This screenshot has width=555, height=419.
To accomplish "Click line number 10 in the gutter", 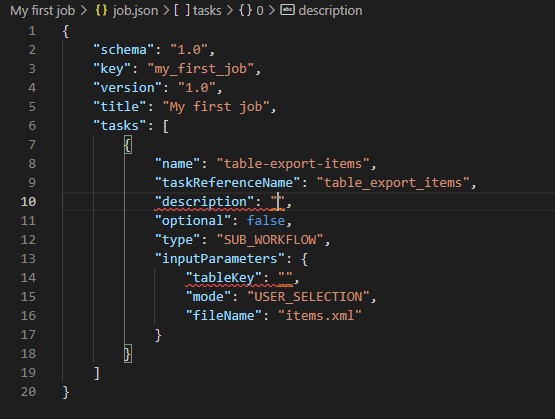I will coord(28,202).
